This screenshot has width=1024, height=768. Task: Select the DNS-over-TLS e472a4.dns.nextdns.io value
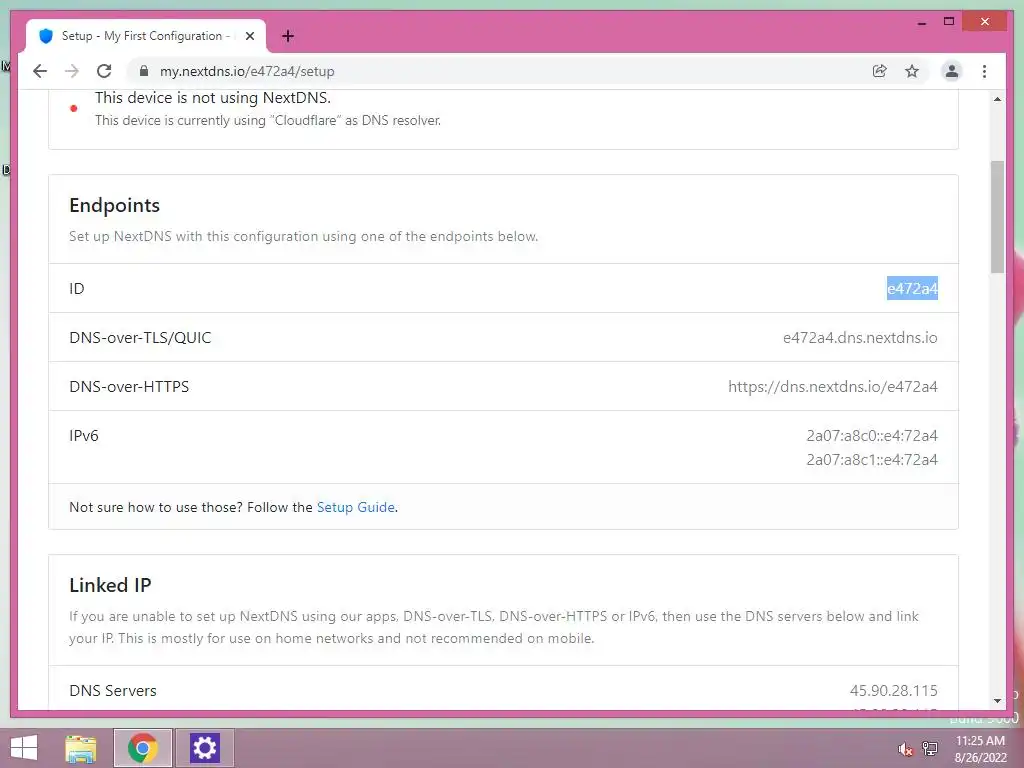(x=860, y=338)
